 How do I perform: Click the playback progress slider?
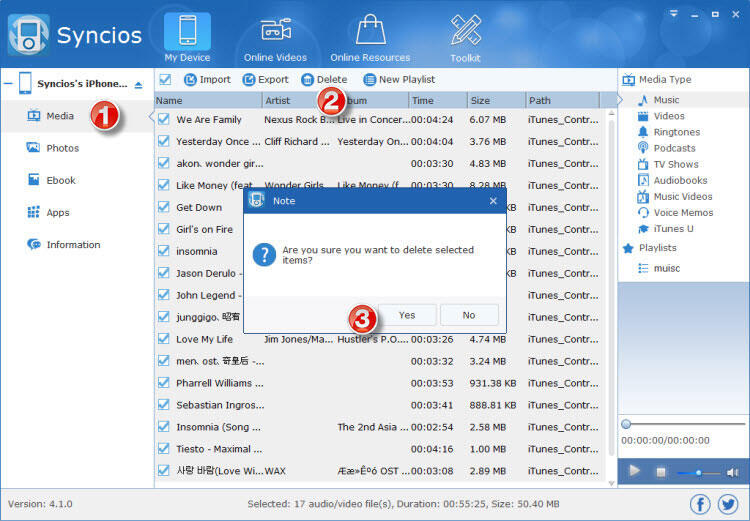pyautogui.click(x=683, y=424)
